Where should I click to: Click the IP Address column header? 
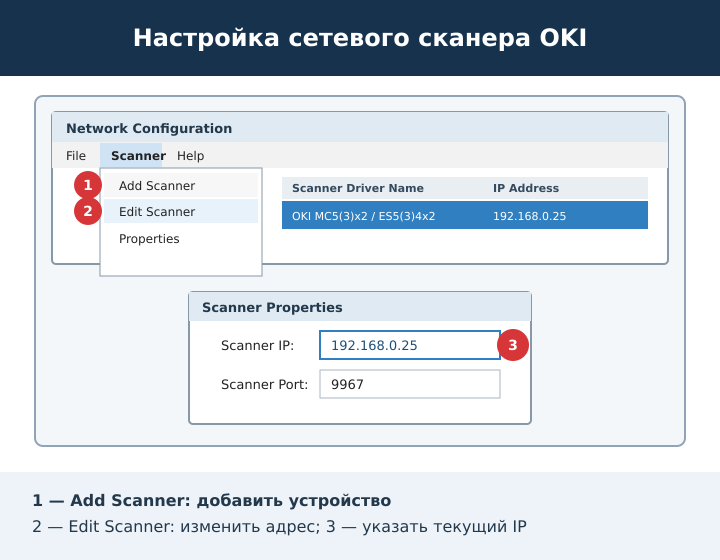pyautogui.click(x=526, y=188)
